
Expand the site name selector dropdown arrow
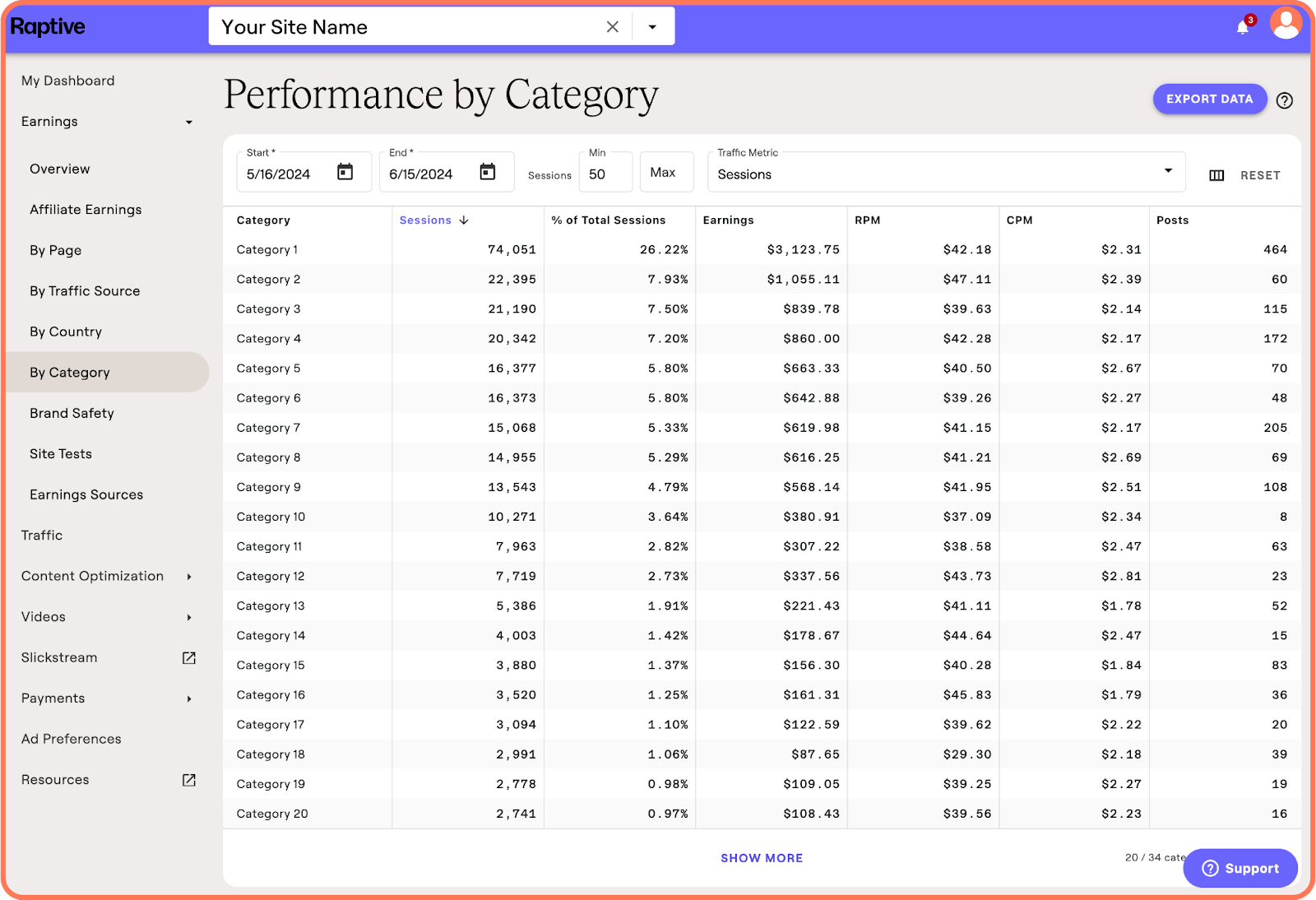[652, 27]
